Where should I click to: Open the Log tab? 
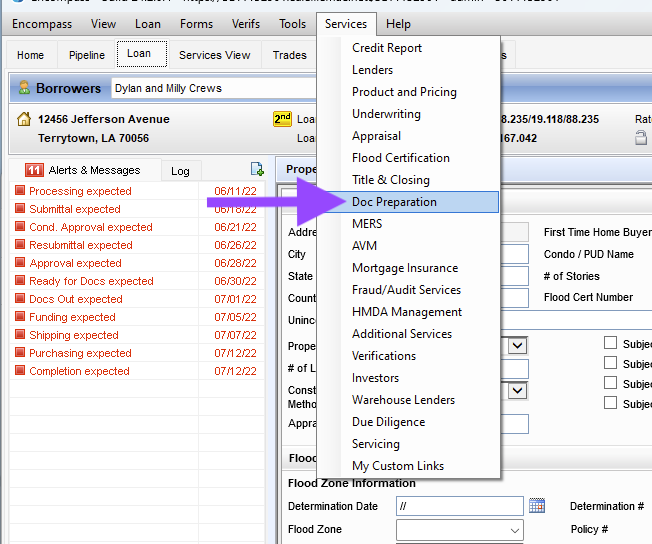(180, 171)
